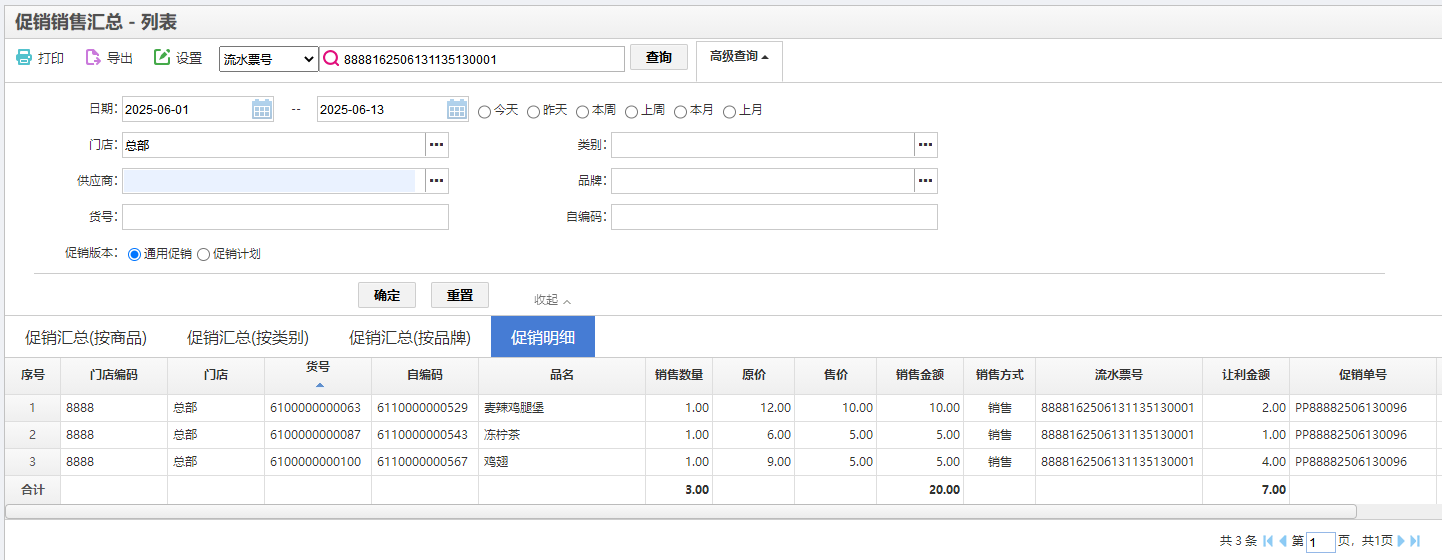
Task: Click the sort arrow under 货号 header
Action: pos(320,385)
